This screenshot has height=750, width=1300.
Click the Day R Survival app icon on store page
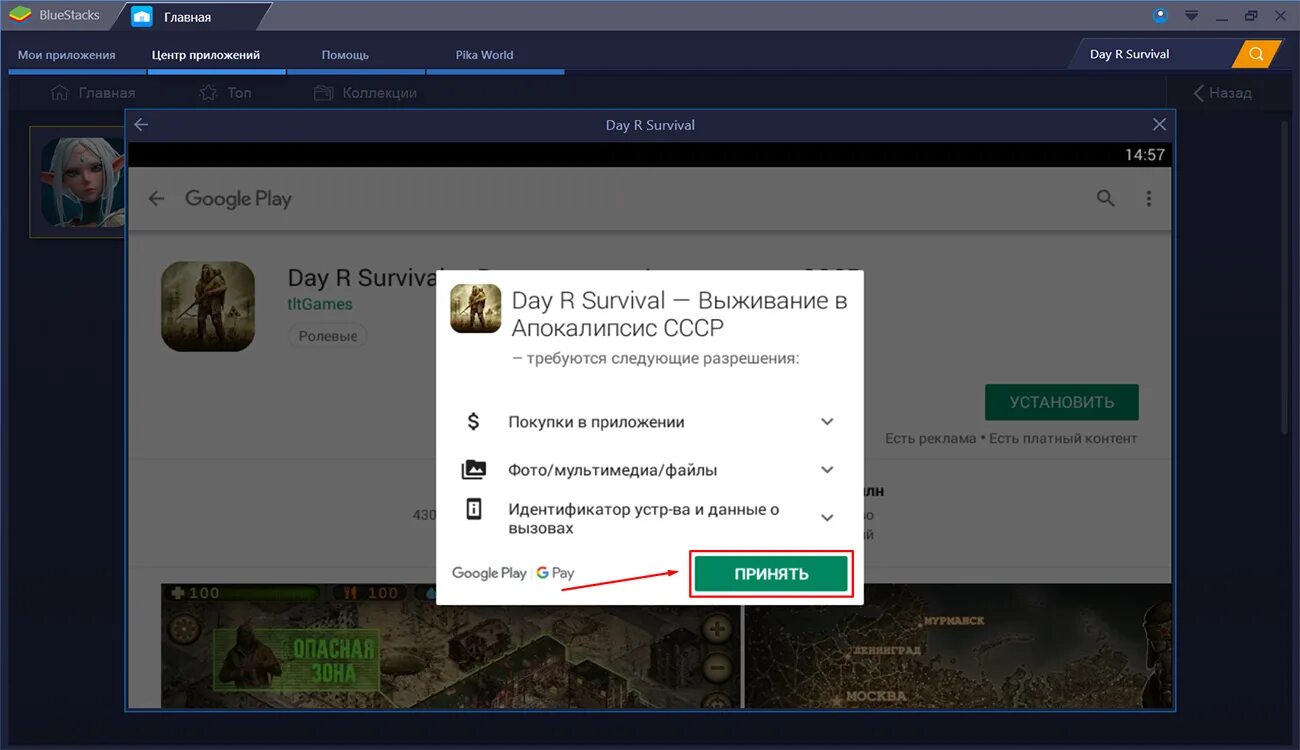(208, 306)
